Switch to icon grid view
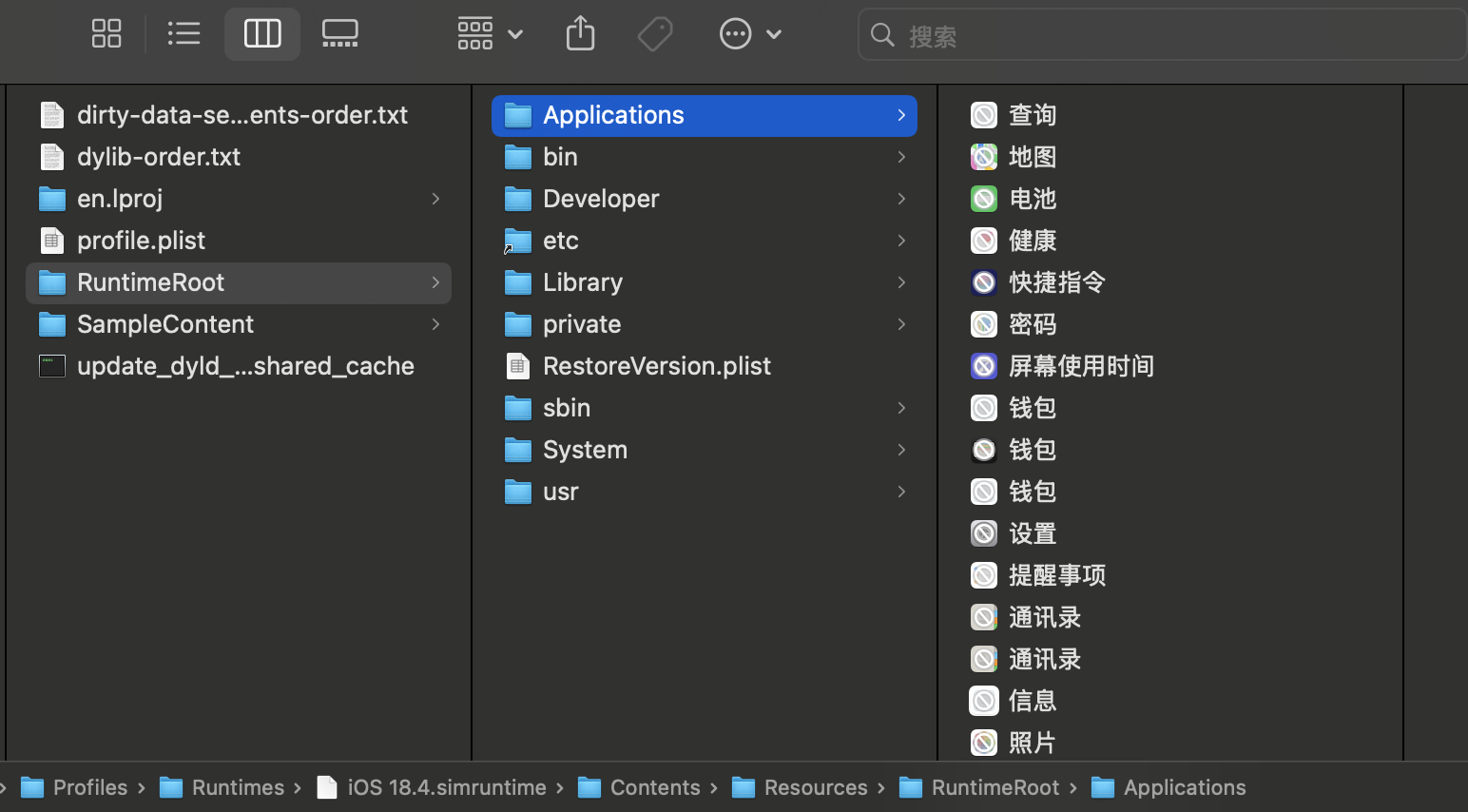The image size is (1468, 812). point(106,34)
